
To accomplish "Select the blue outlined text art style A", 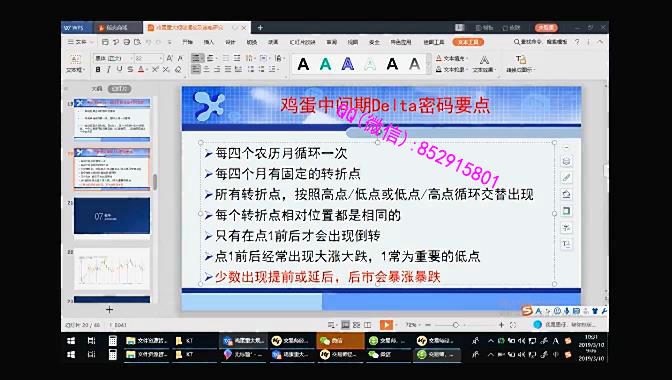I will tap(348, 64).
